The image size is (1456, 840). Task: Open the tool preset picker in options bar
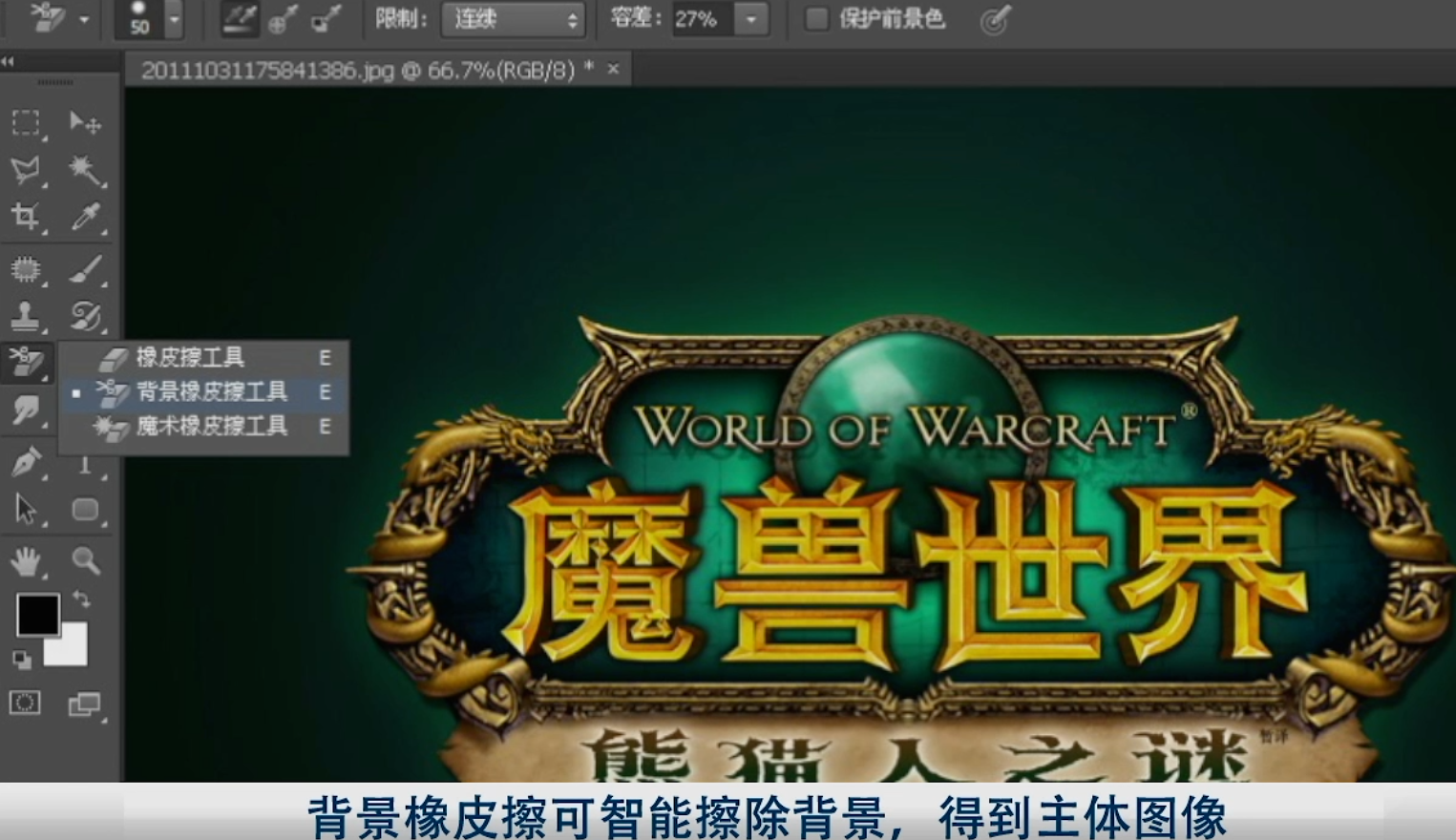tap(59, 18)
